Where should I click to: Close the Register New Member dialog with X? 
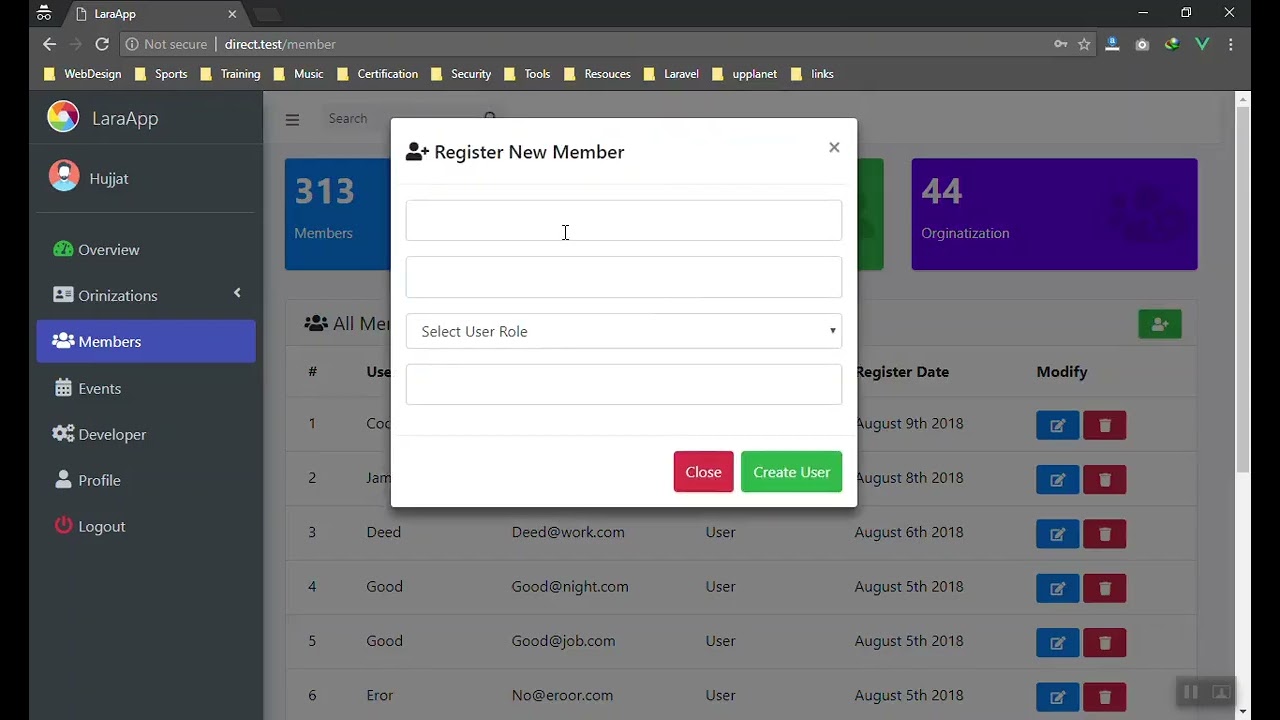pyautogui.click(x=834, y=147)
